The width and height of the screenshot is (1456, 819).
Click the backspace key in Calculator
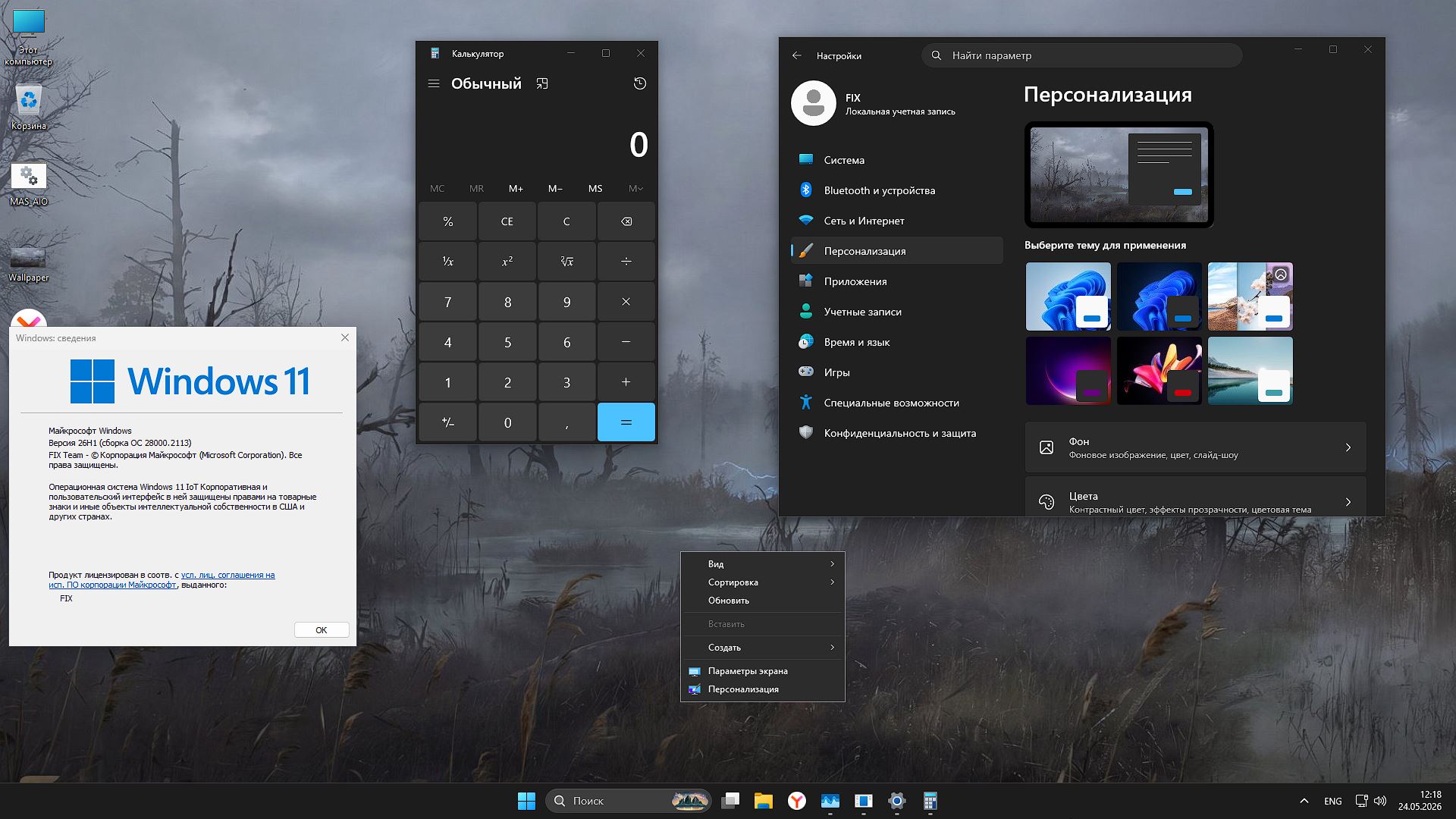(626, 221)
